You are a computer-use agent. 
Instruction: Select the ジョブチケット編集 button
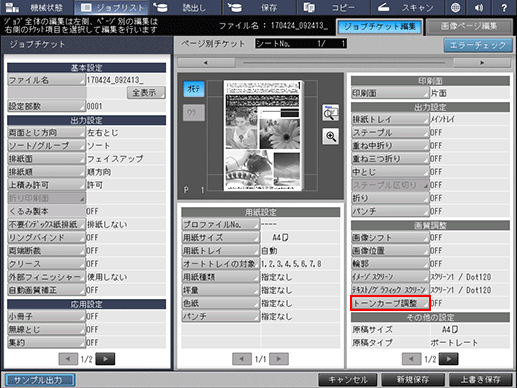click(380, 27)
